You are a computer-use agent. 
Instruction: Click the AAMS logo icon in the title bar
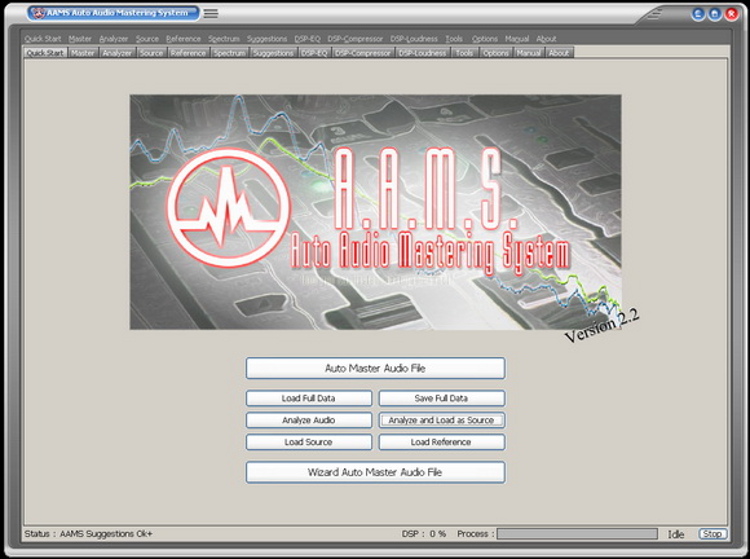coord(39,13)
